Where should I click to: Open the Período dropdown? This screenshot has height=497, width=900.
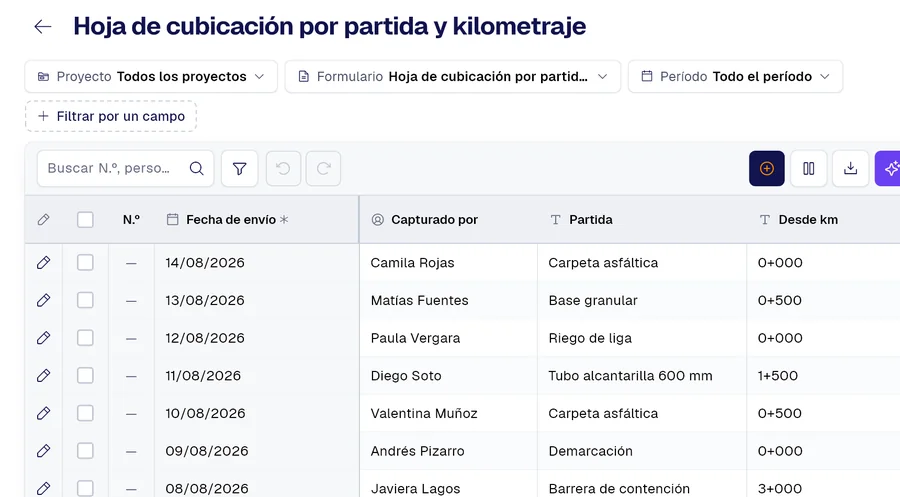click(735, 76)
